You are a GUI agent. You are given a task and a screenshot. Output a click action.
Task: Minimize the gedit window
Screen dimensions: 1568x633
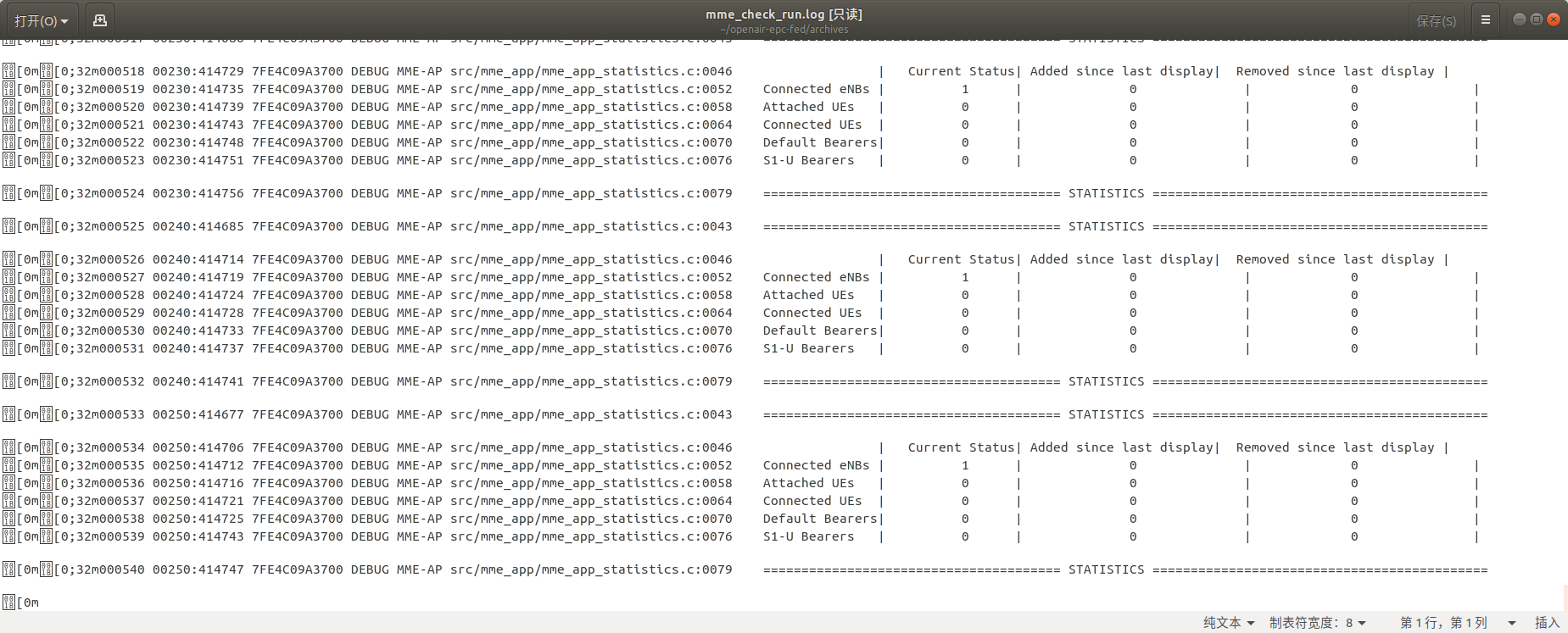(x=1519, y=19)
